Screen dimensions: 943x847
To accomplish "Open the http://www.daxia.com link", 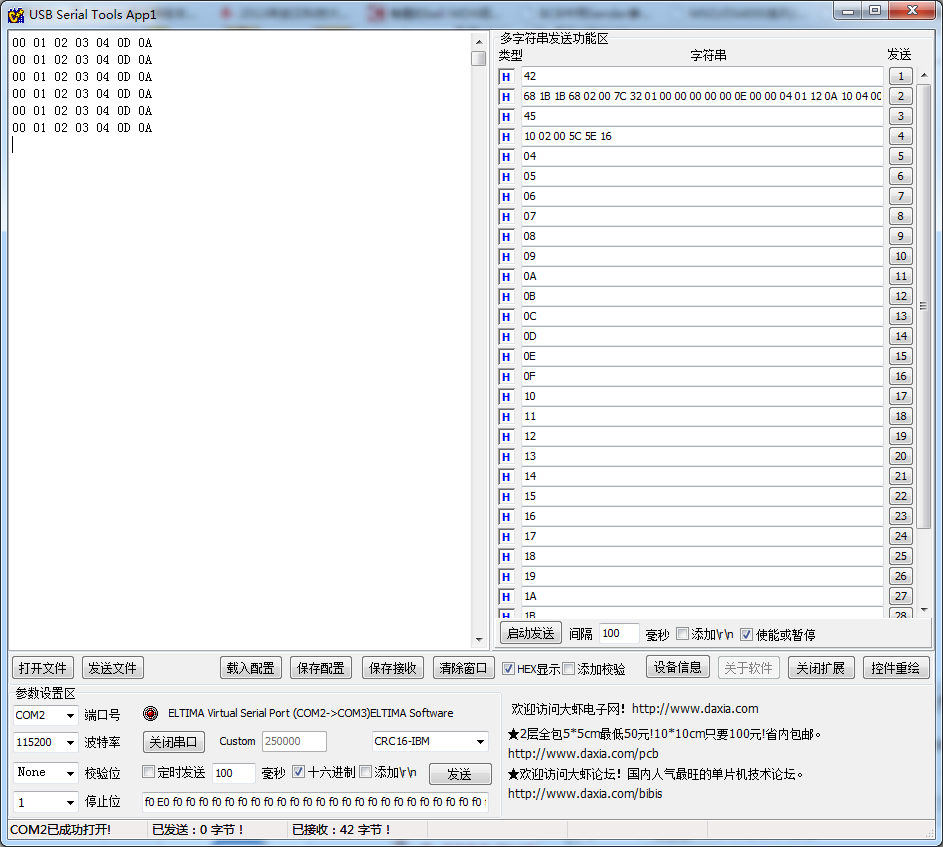I will click(695, 709).
